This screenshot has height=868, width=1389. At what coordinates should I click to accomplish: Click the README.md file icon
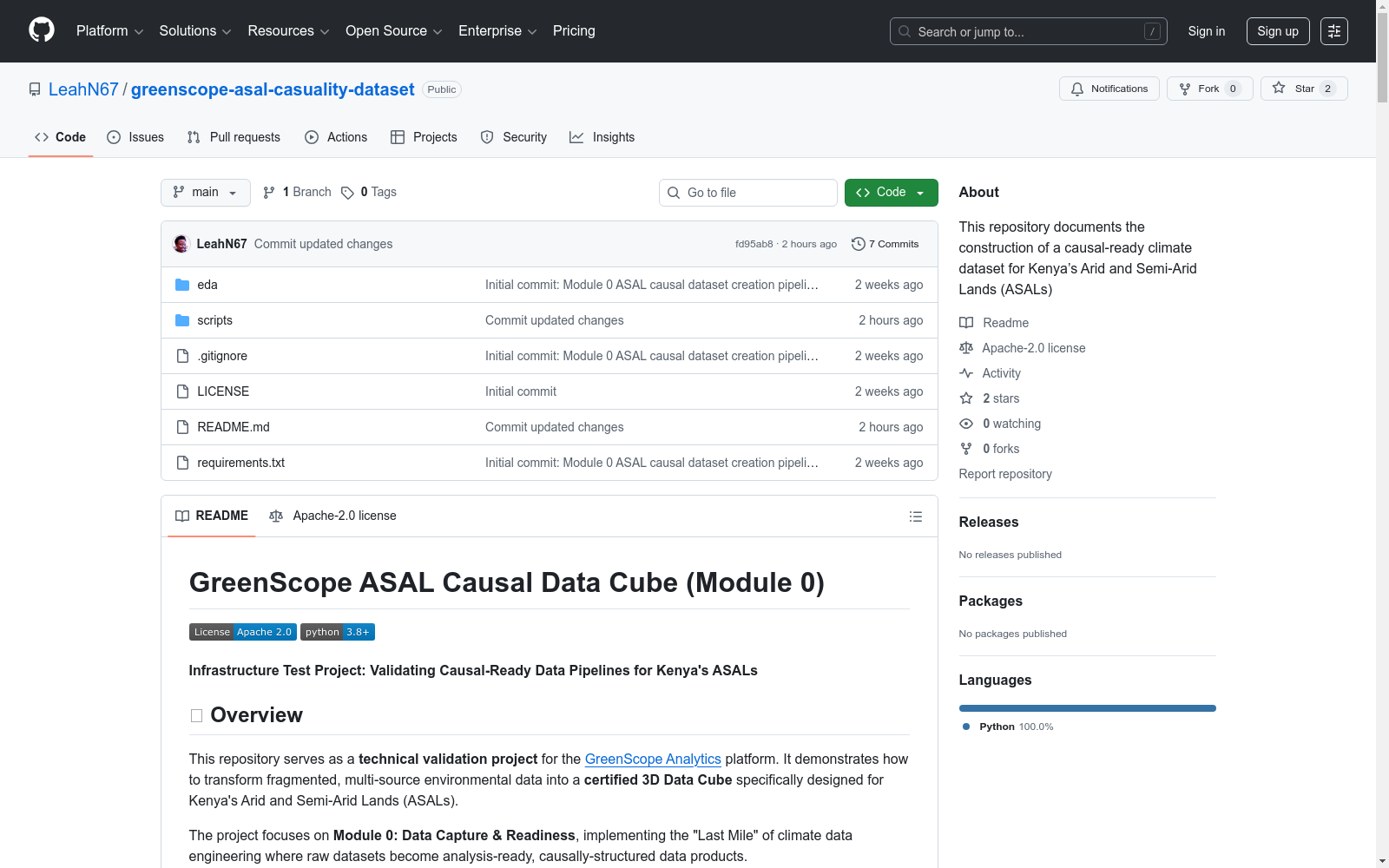182,427
